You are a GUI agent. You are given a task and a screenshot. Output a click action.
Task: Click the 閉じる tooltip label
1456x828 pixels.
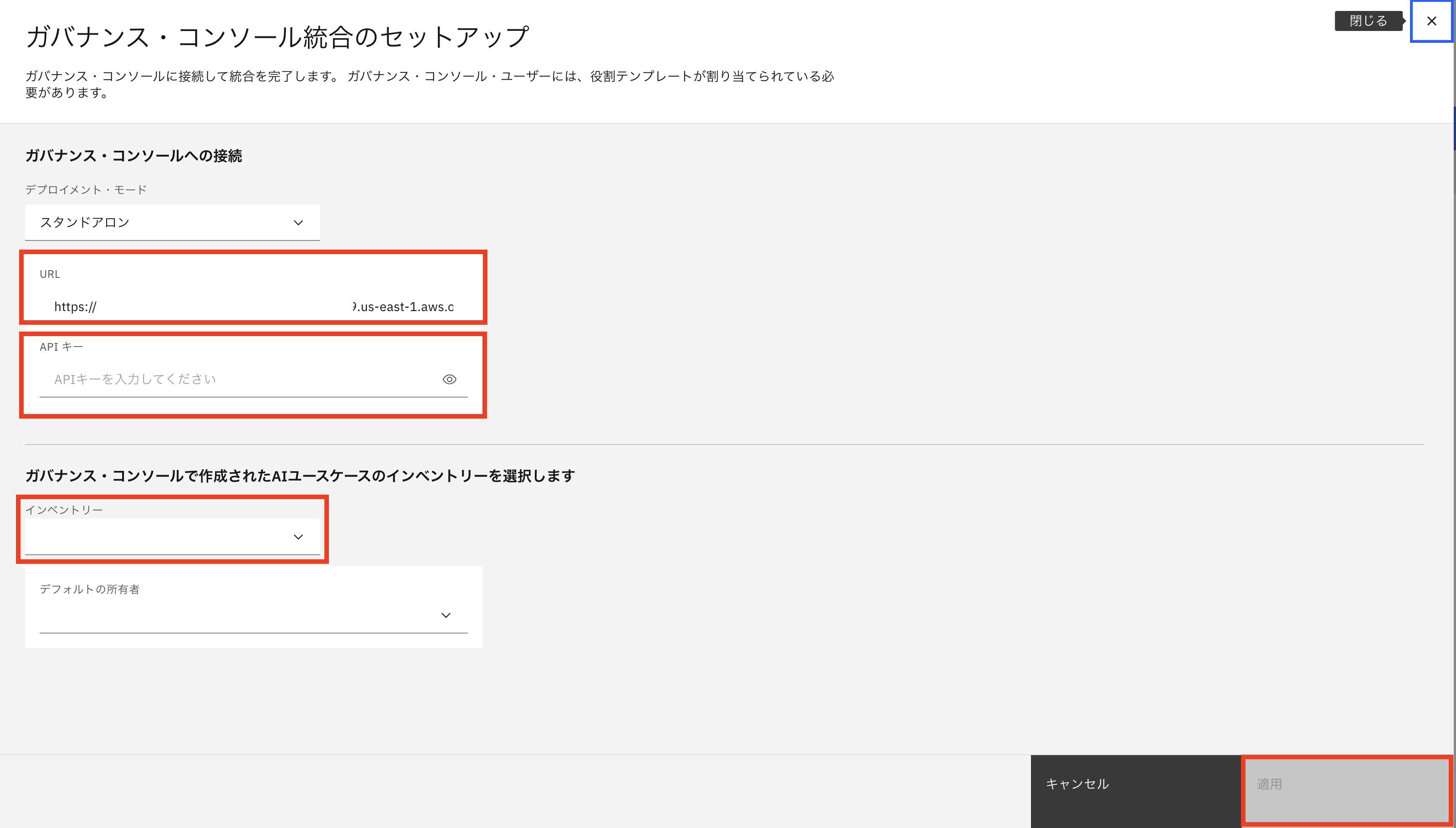click(x=1368, y=21)
